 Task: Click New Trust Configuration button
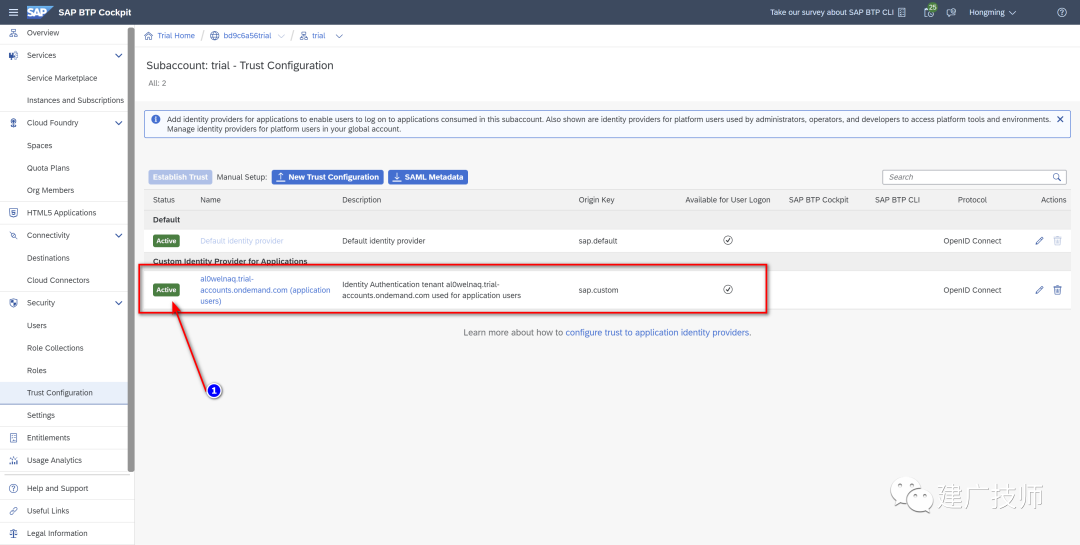coord(327,177)
